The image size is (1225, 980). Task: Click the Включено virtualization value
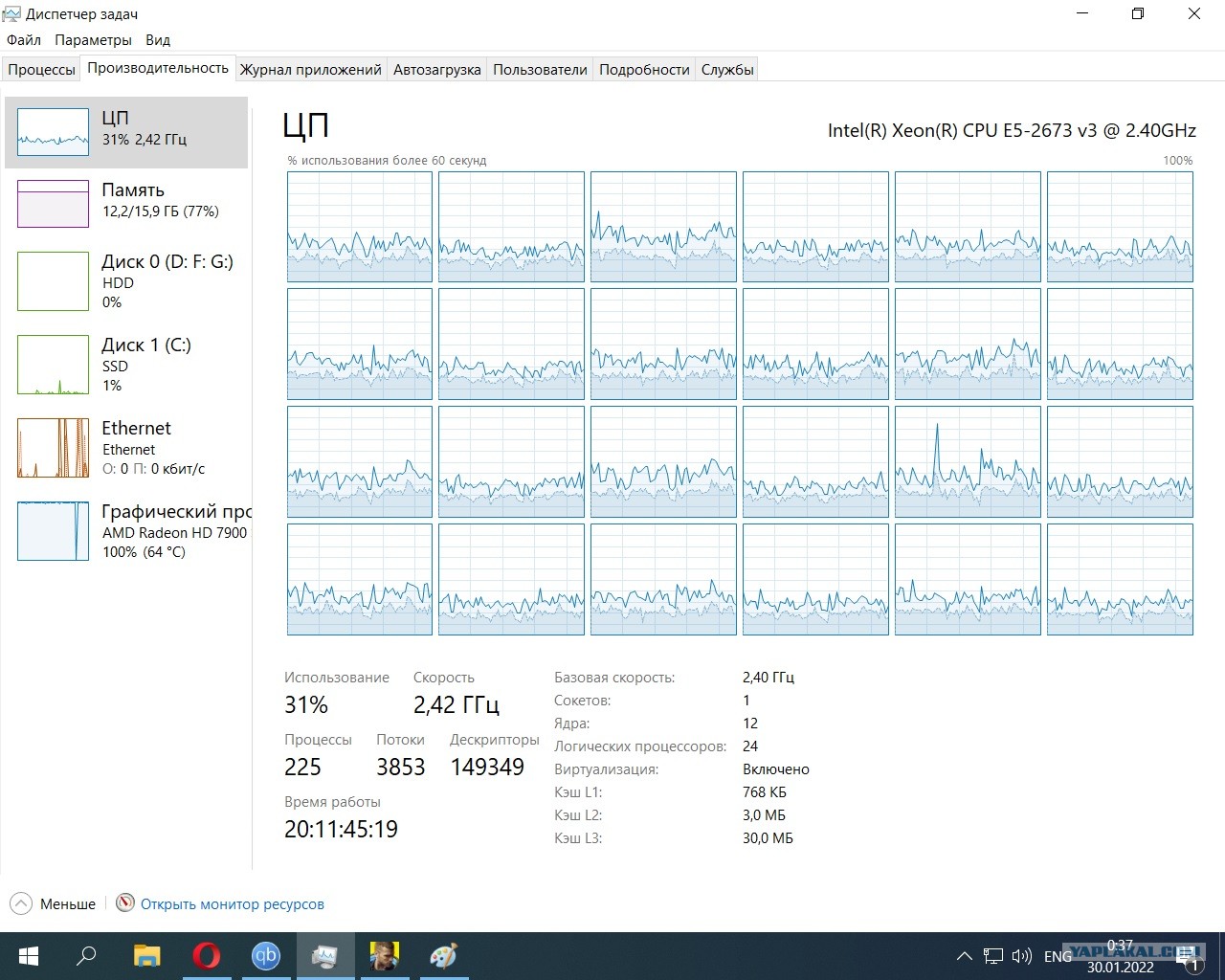coord(776,769)
